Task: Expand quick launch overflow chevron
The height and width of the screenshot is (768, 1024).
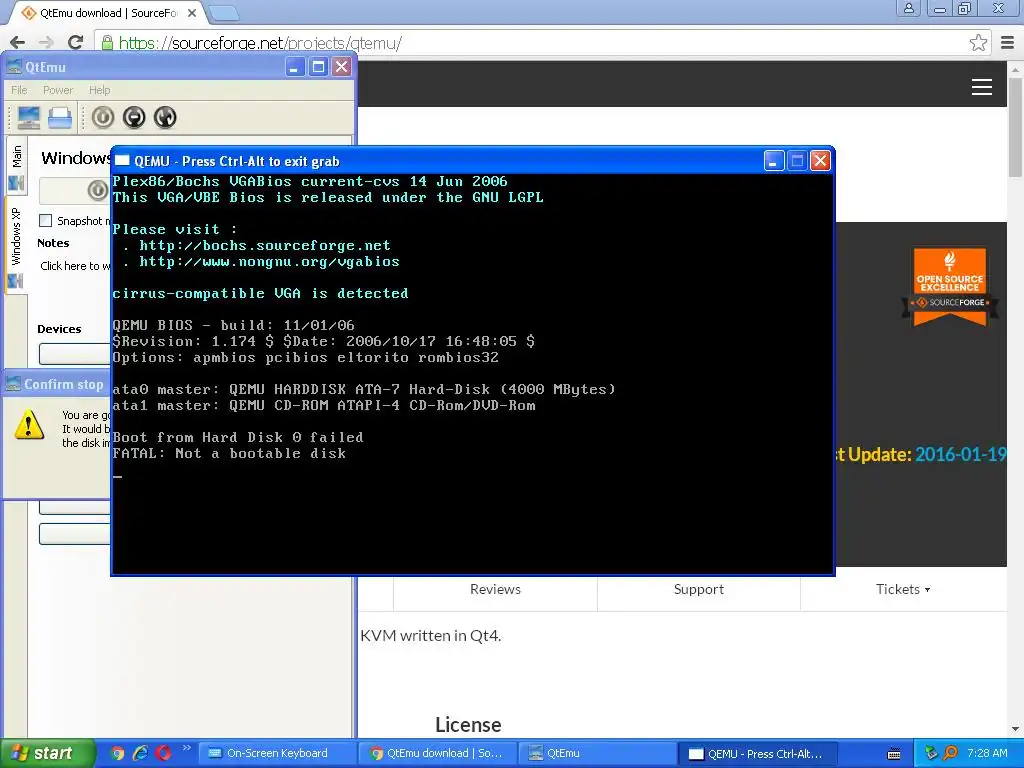Action: [186, 748]
